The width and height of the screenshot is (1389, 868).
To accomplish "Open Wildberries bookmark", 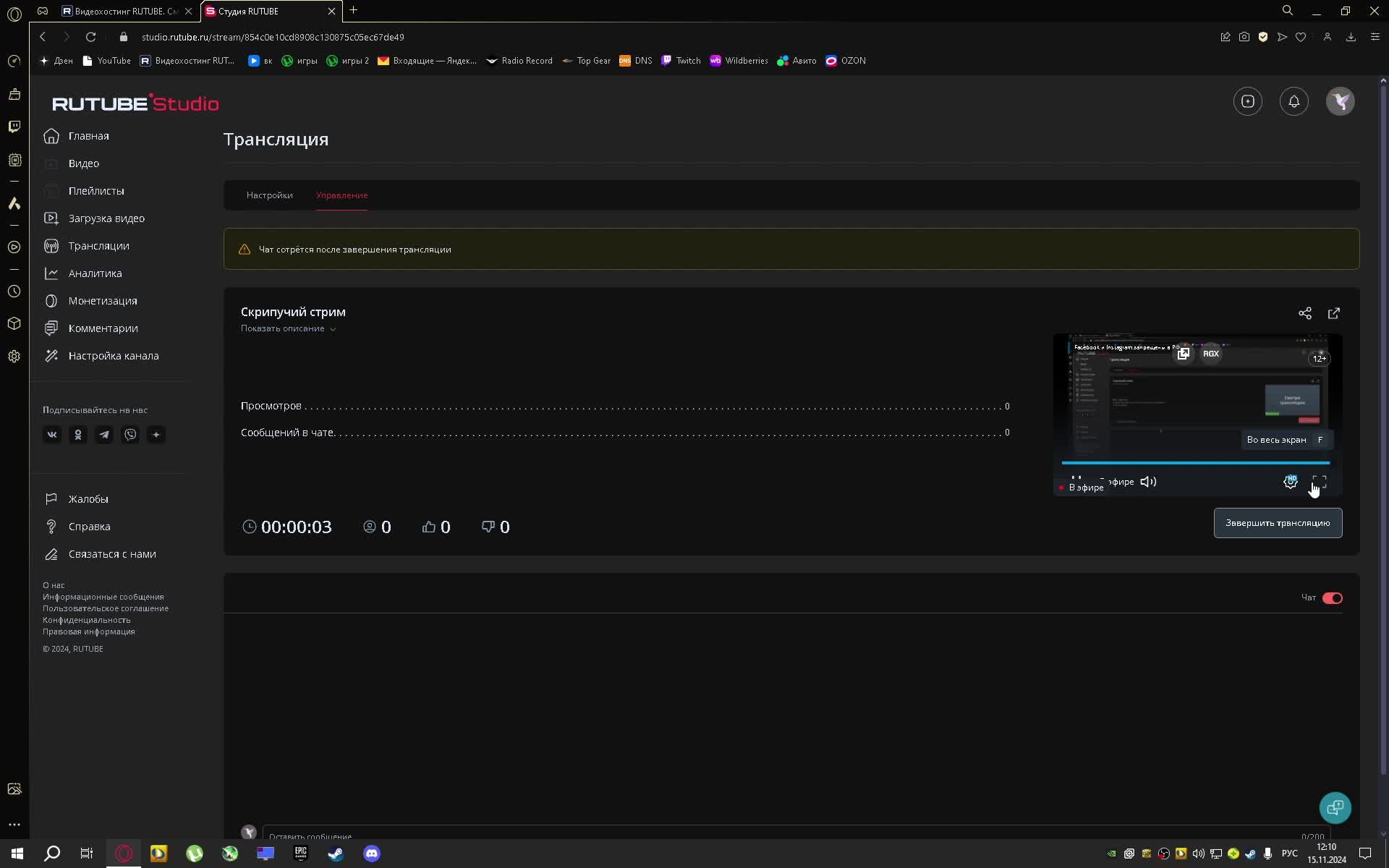I will [739, 61].
